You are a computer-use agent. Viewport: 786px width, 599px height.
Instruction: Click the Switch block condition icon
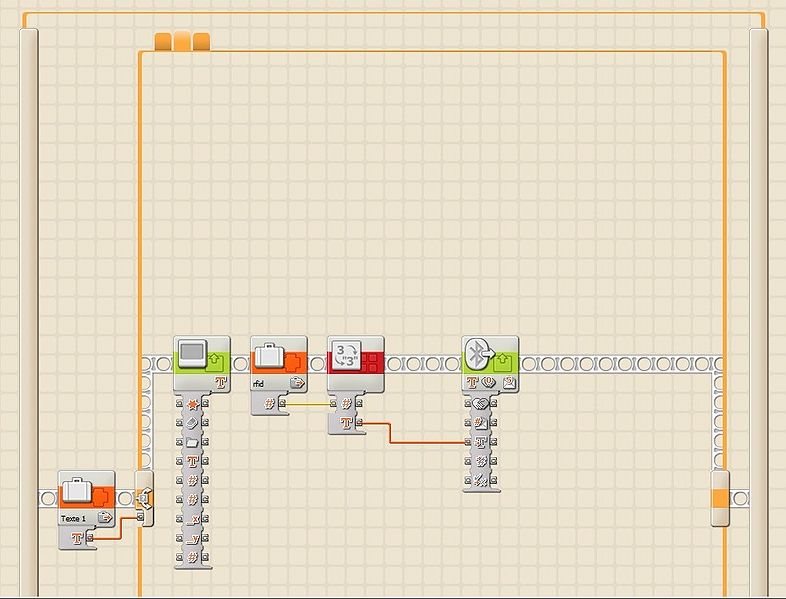click(x=146, y=498)
